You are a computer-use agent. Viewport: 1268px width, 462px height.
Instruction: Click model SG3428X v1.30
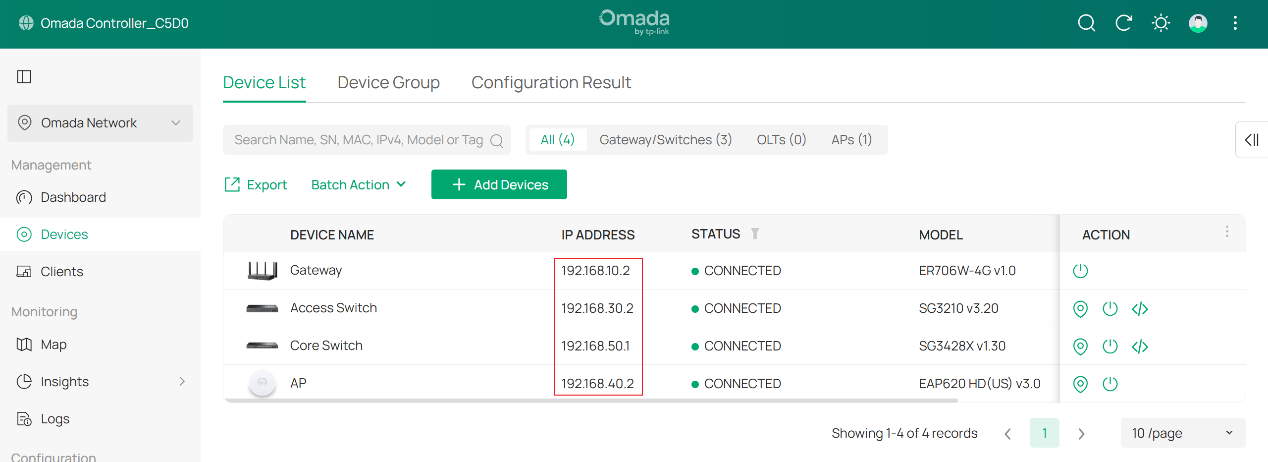coord(962,346)
